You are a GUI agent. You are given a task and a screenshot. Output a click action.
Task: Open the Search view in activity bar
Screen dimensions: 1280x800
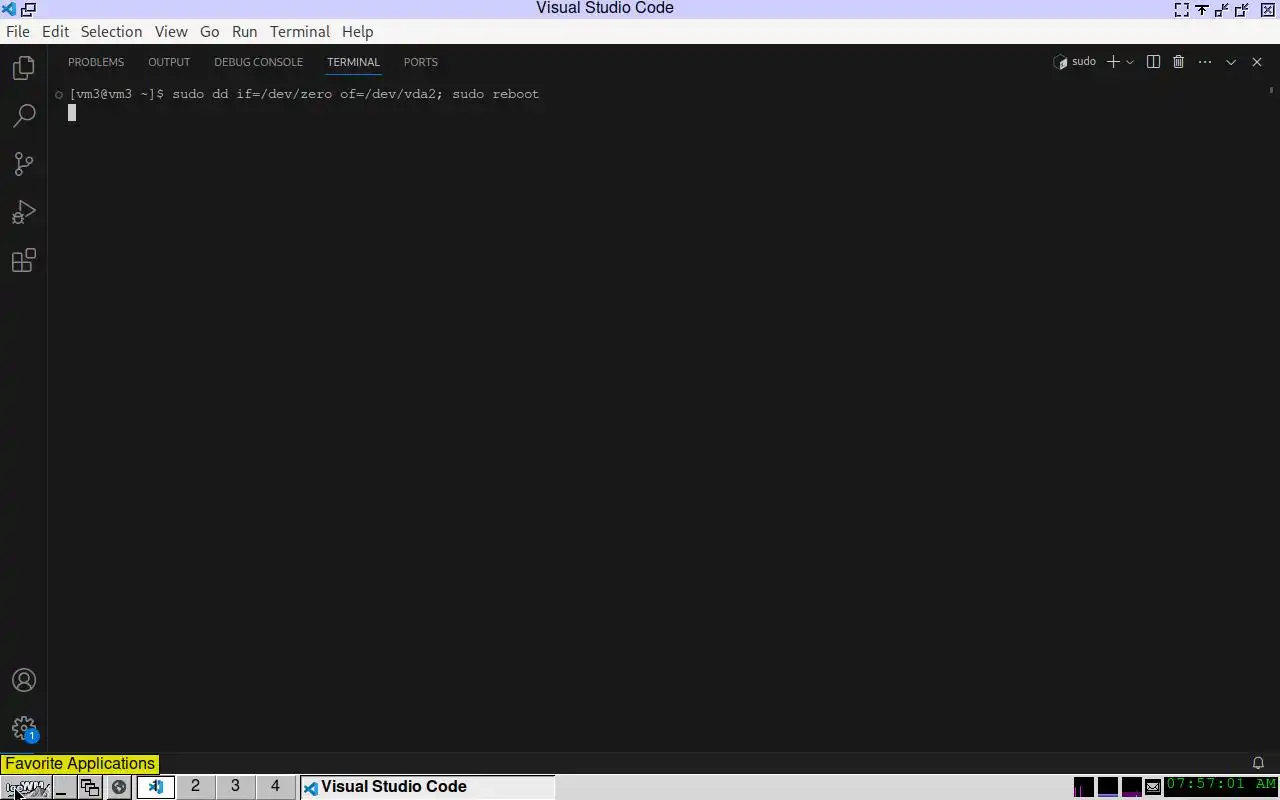[x=24, y=116]
